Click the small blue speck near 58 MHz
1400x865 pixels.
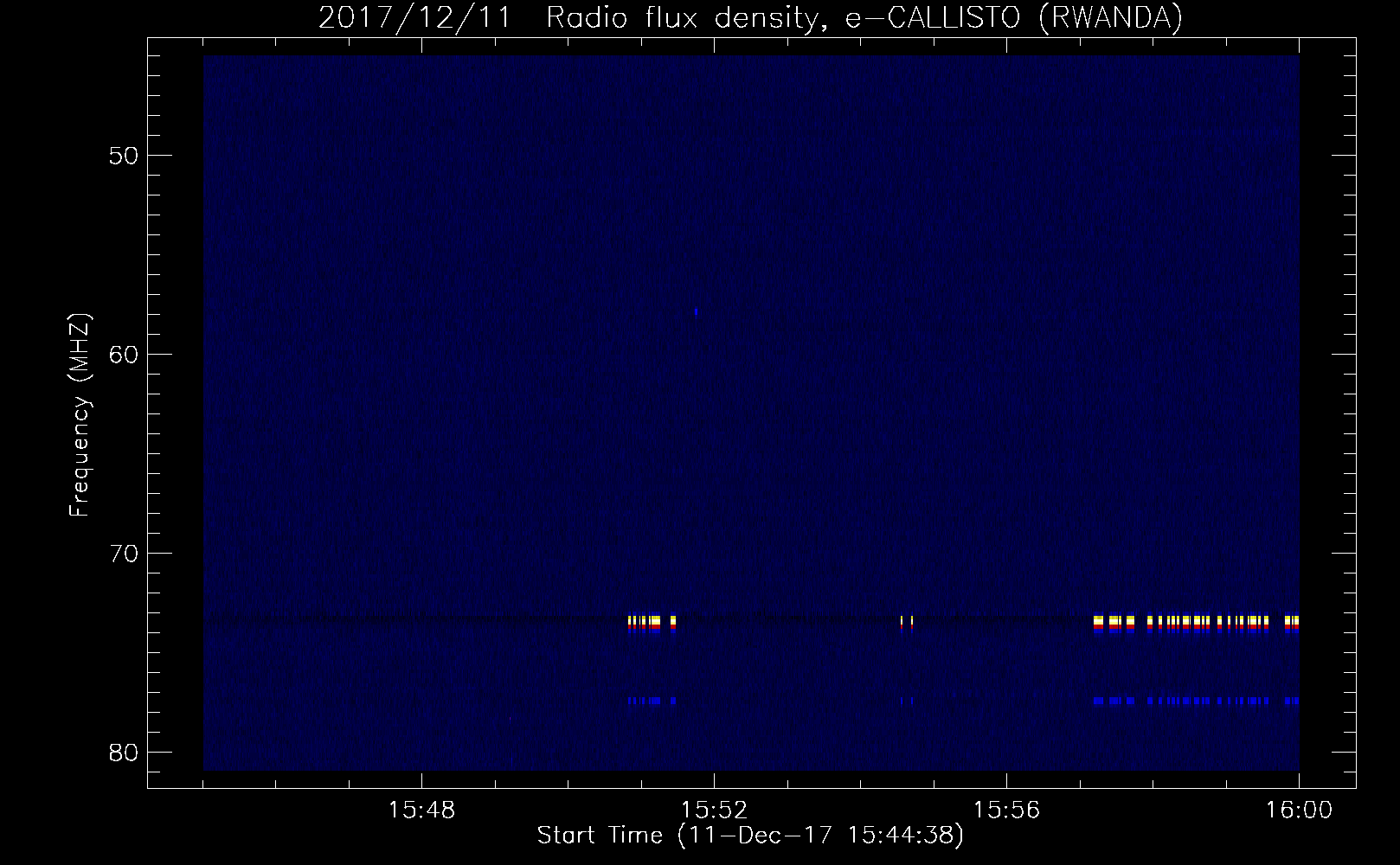[696, 311]
